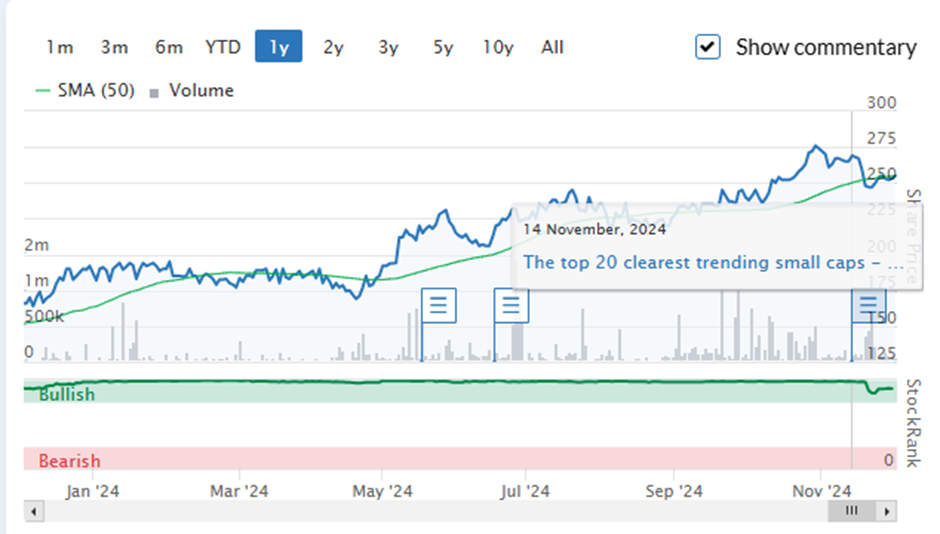This screenshot has height=534, width=940.
Task: Open the late June commentary flag icon
Action: click(511, 305)
